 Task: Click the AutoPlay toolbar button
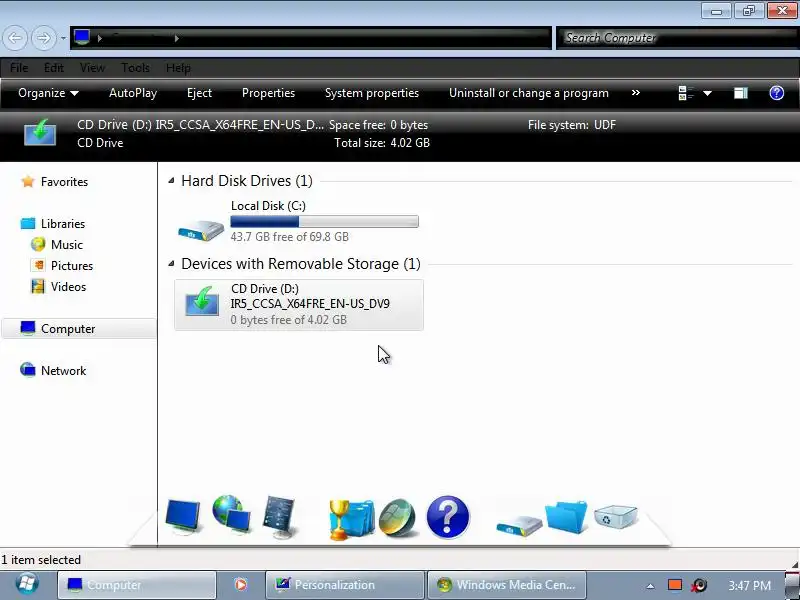(133, 93)
